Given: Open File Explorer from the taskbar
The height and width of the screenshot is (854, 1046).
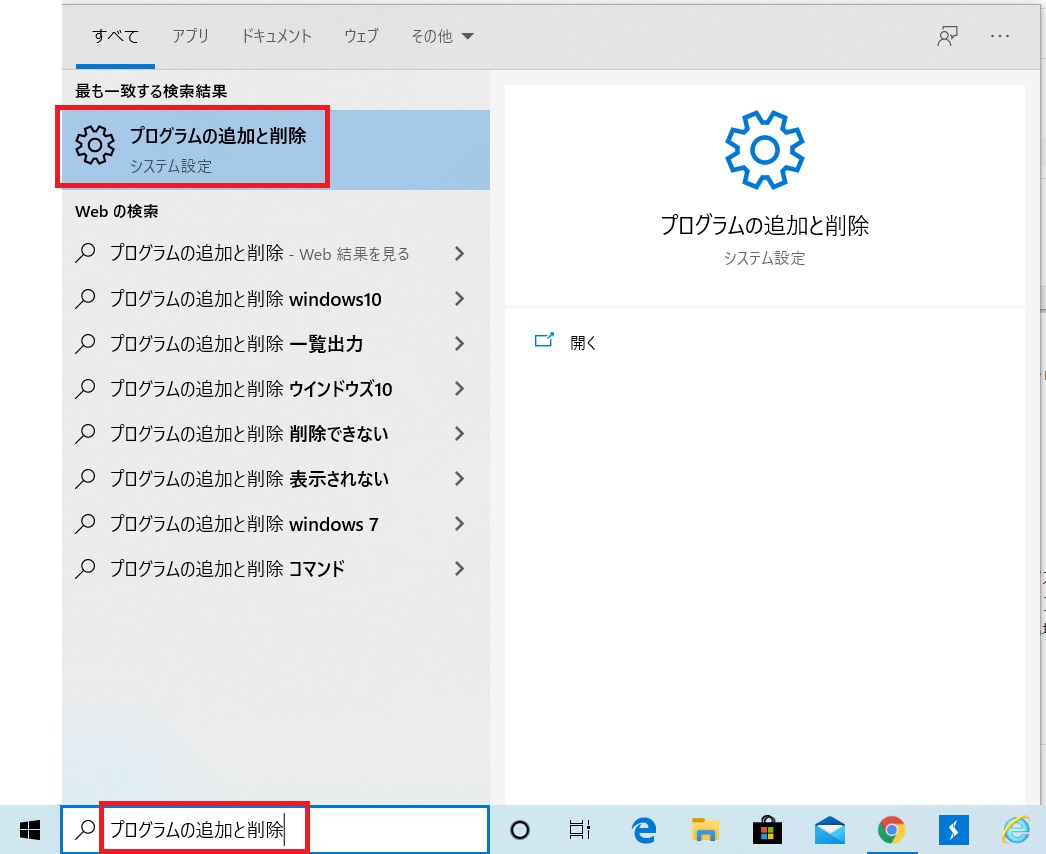Looking at the screenshot, I should [x=705, y=829].
